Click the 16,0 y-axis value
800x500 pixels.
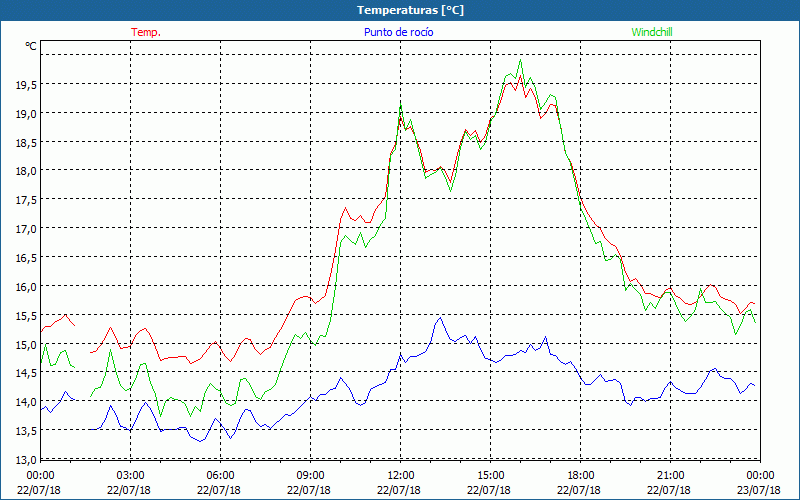click(26, 287)
